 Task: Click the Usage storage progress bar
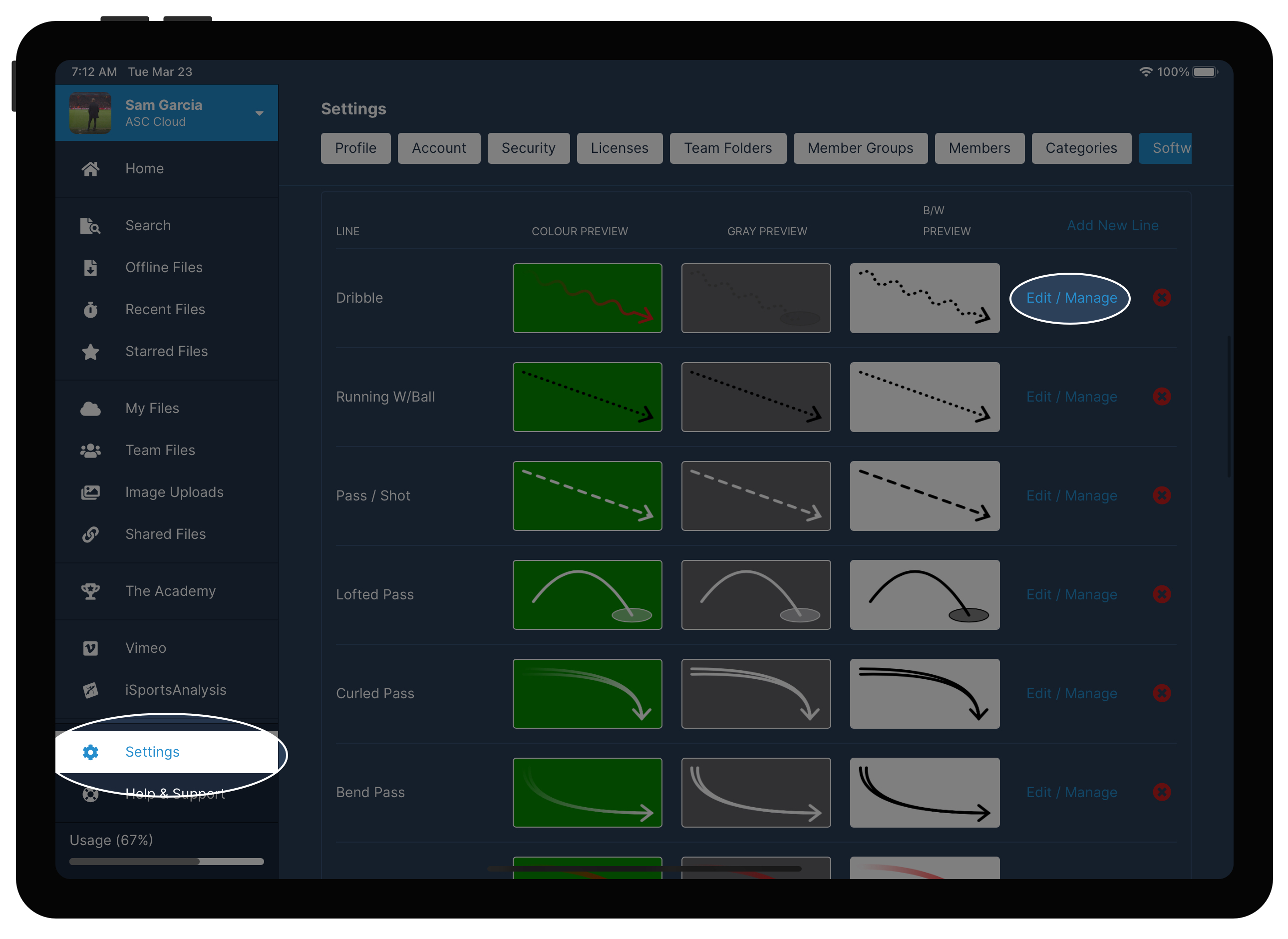(x=166, y=861)
